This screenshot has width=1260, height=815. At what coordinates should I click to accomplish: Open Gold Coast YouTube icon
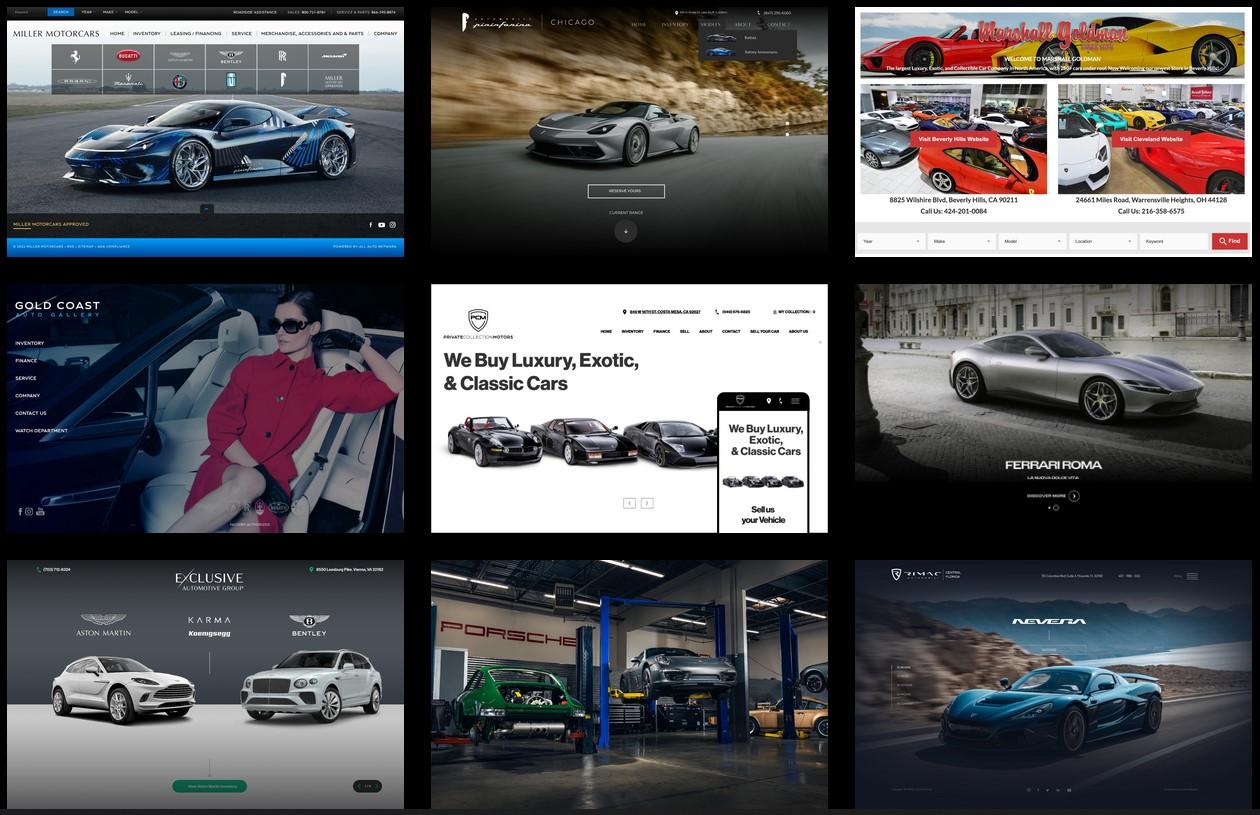41,512
